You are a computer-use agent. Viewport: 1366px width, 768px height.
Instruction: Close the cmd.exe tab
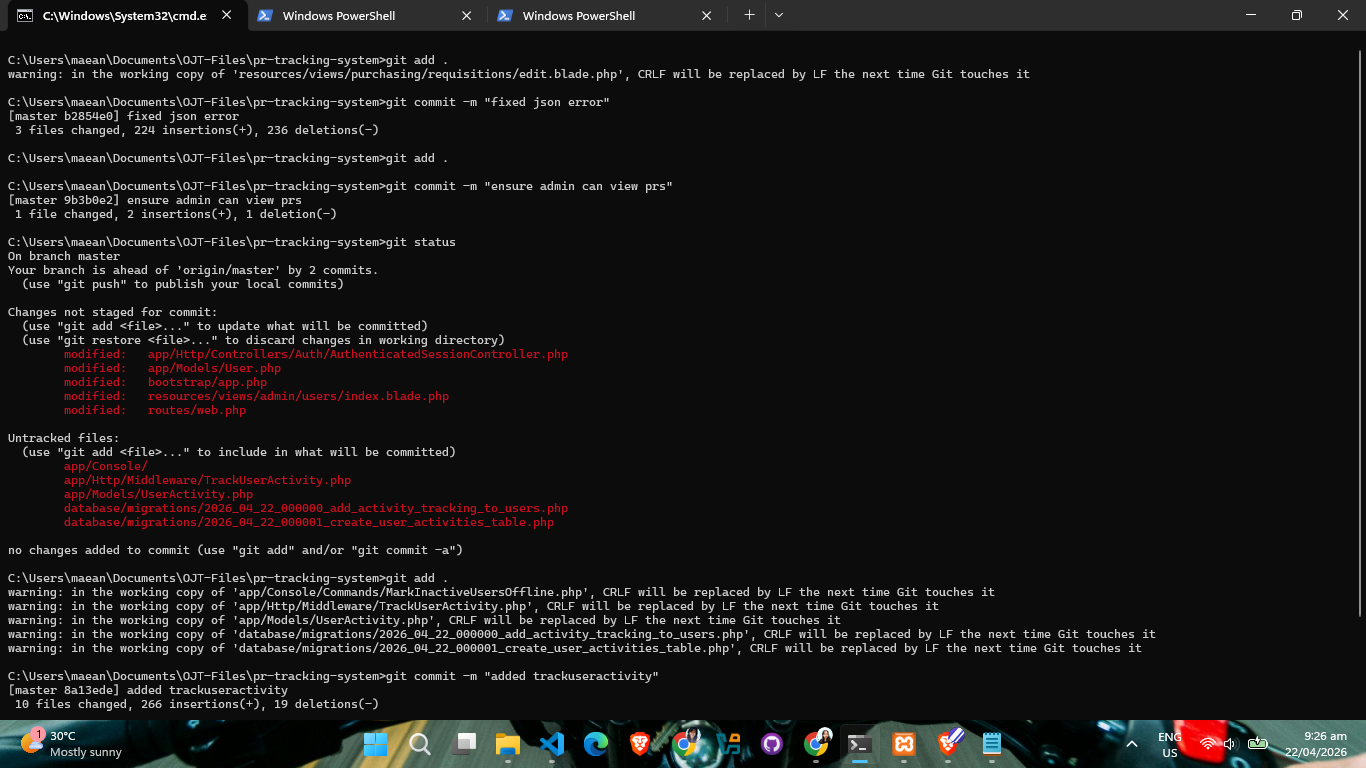click(227, 16)
